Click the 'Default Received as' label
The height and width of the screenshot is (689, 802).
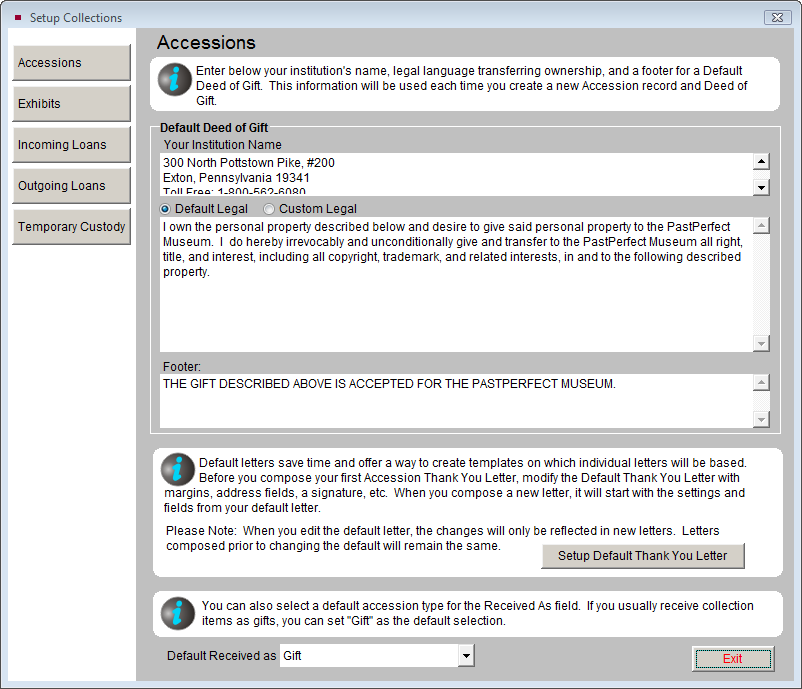pyautogui.click(x=221, y=656)
